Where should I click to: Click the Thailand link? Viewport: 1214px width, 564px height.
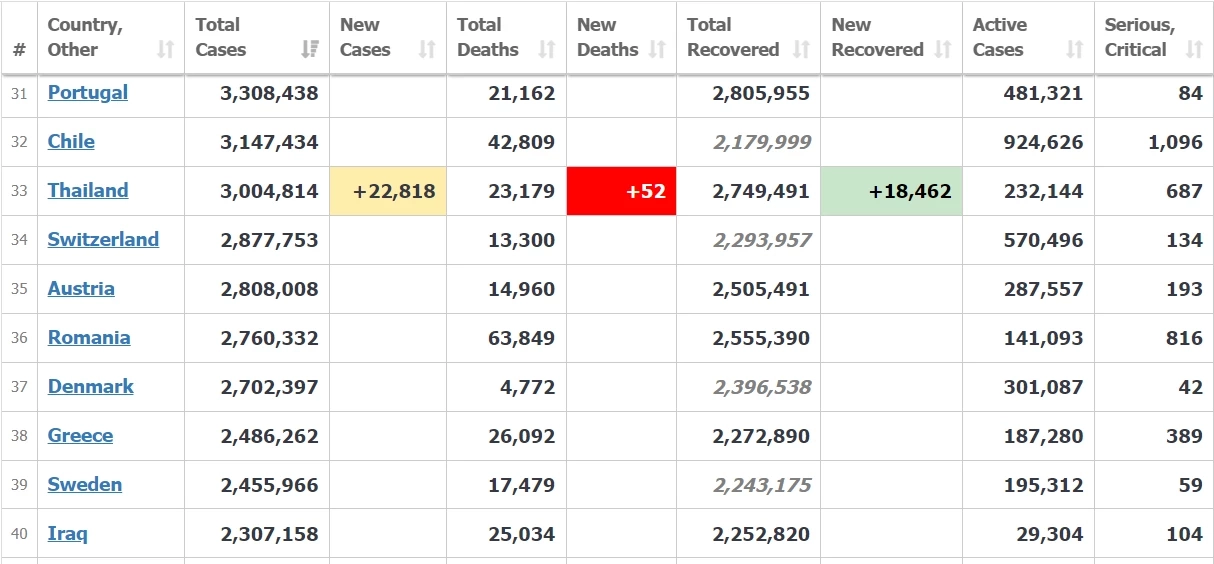(88, 191)
